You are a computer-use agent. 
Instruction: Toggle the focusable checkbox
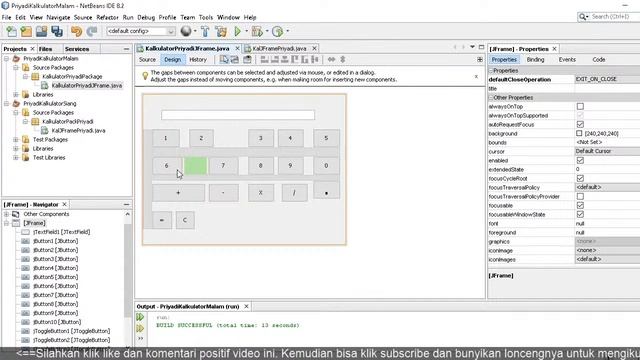point(580,205)
